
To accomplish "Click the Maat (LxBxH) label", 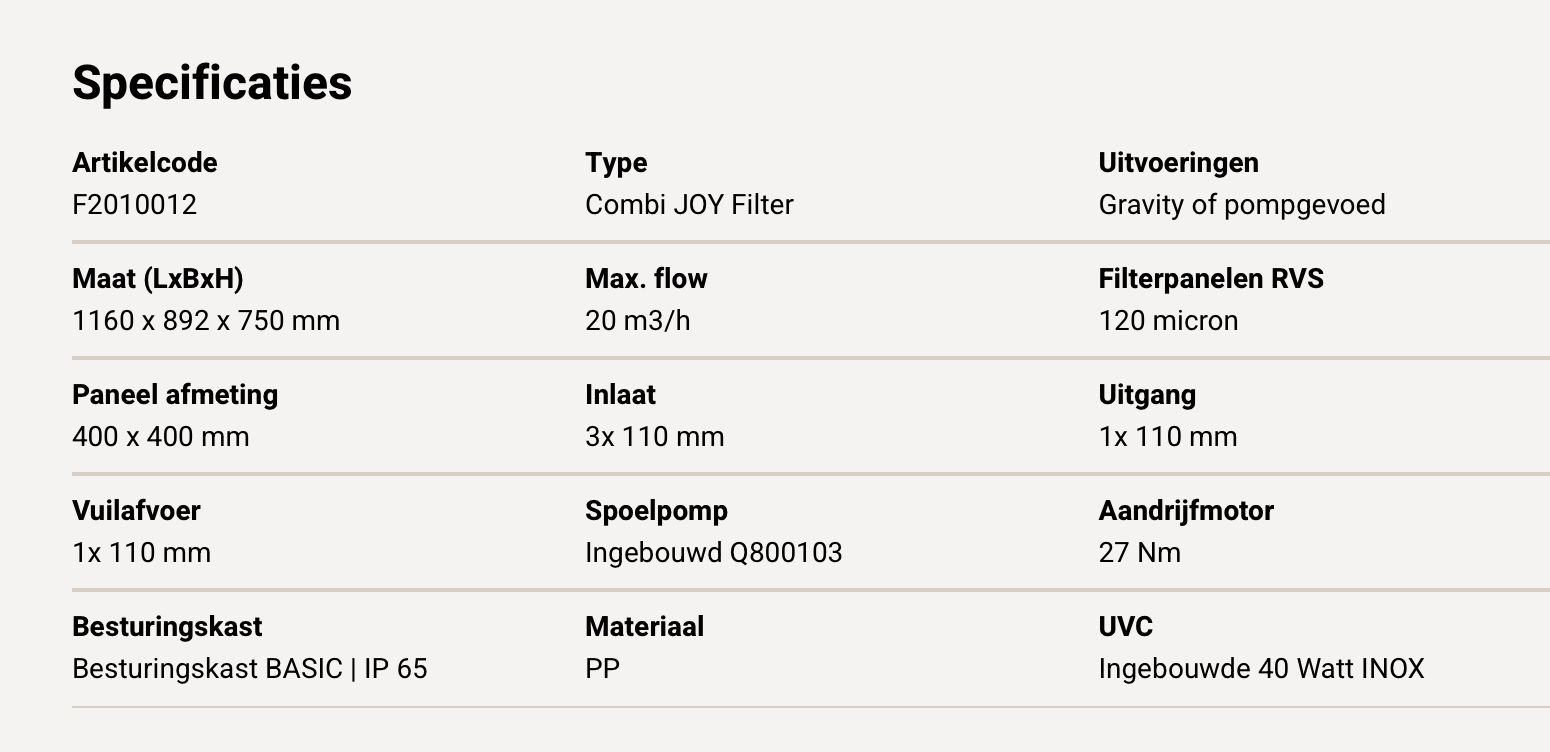I will tap(158, 279).
